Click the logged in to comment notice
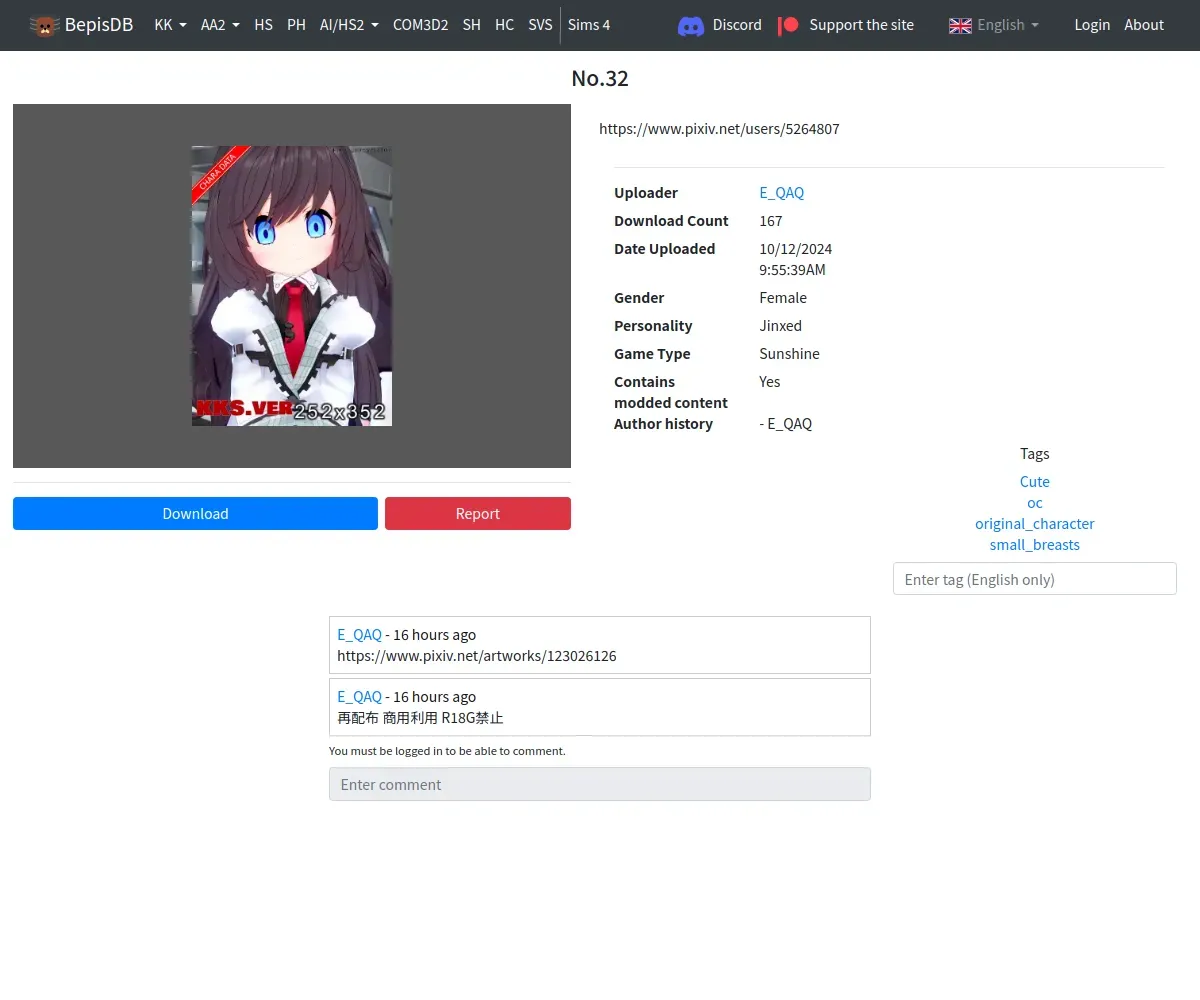This screenshot has width=1200, height=1000. coord(447,751)
